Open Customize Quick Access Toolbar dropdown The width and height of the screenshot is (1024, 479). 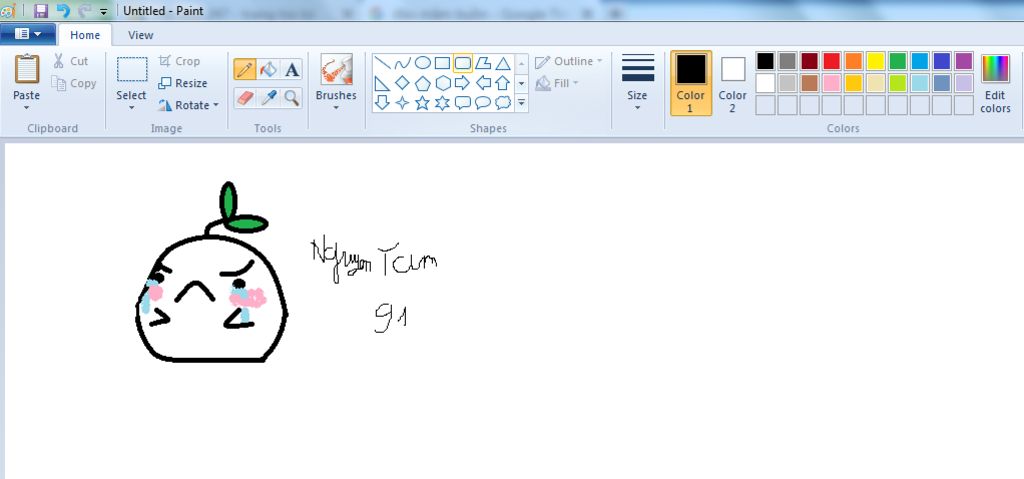[x=103, y=12]
